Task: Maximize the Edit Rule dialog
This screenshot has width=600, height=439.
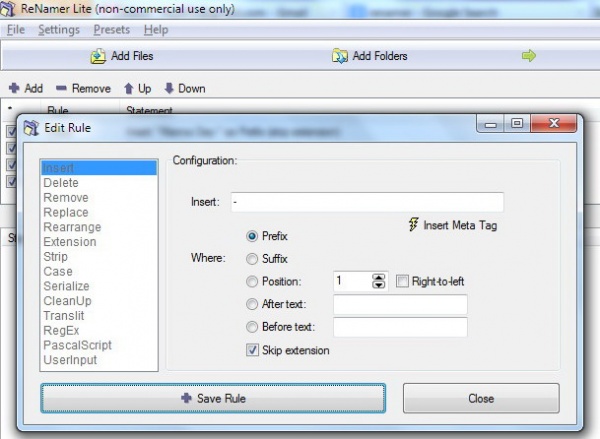Action: tap(517, 123)
